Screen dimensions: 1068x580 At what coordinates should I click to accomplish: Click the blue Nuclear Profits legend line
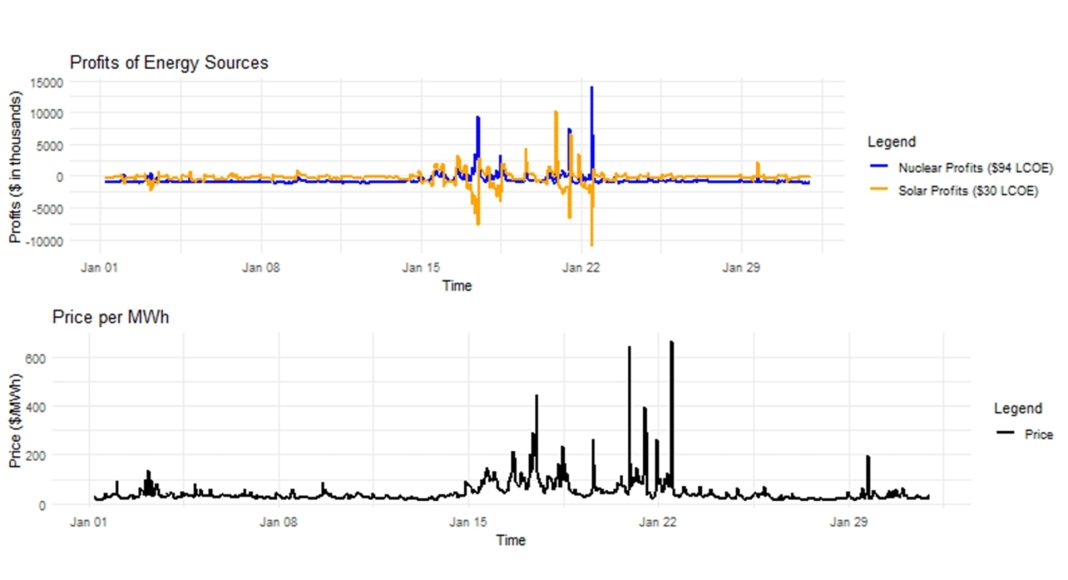click(879, 167)
